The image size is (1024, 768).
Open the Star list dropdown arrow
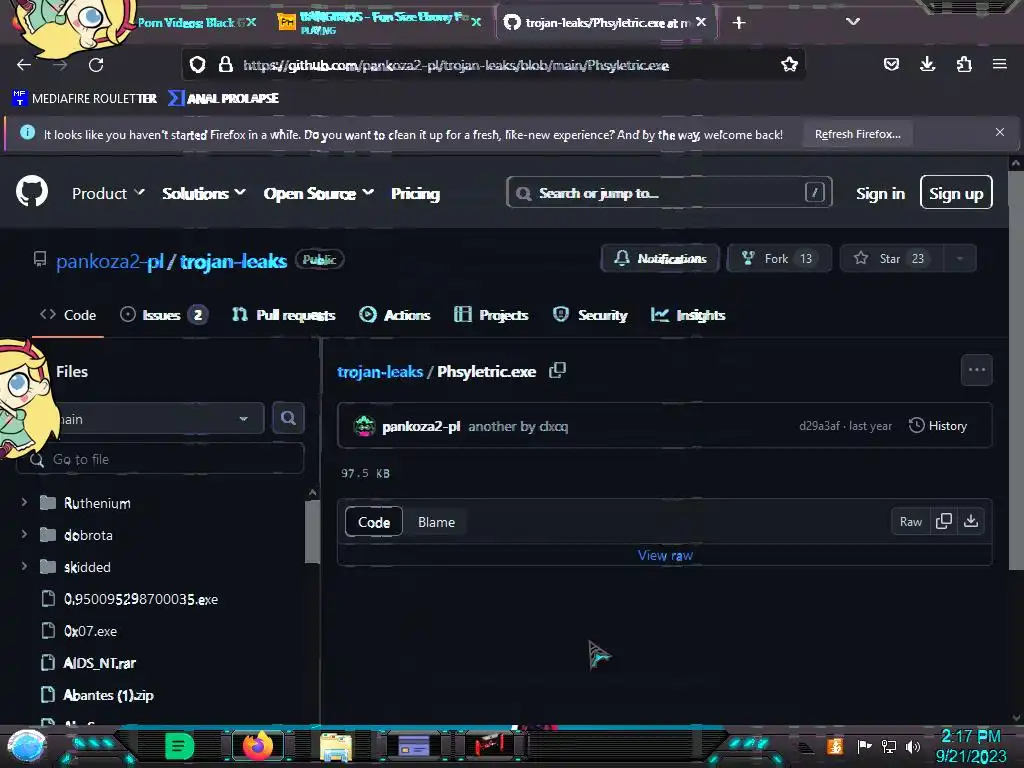[960, 258]
